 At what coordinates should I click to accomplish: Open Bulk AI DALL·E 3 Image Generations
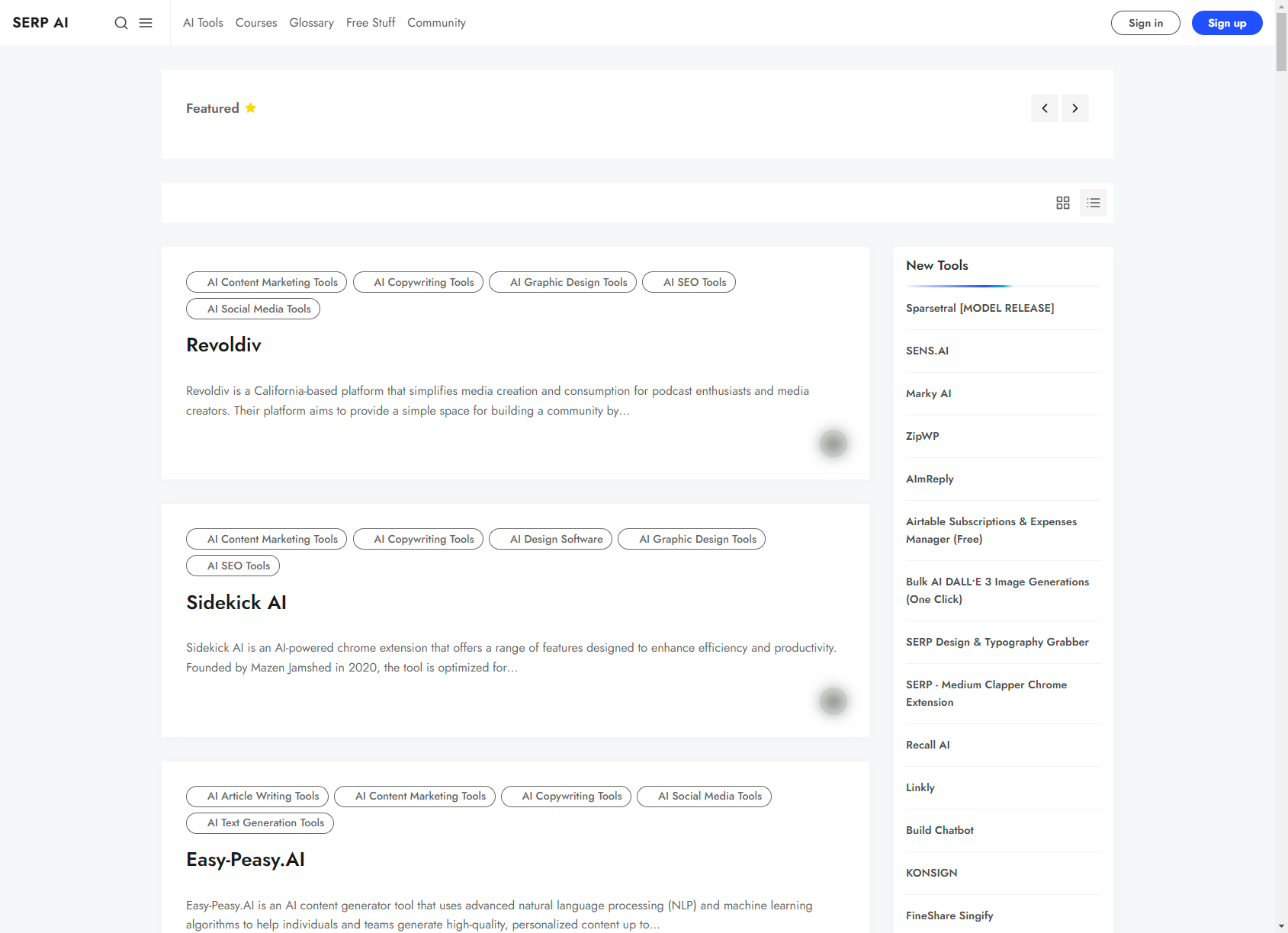(997, 590)
